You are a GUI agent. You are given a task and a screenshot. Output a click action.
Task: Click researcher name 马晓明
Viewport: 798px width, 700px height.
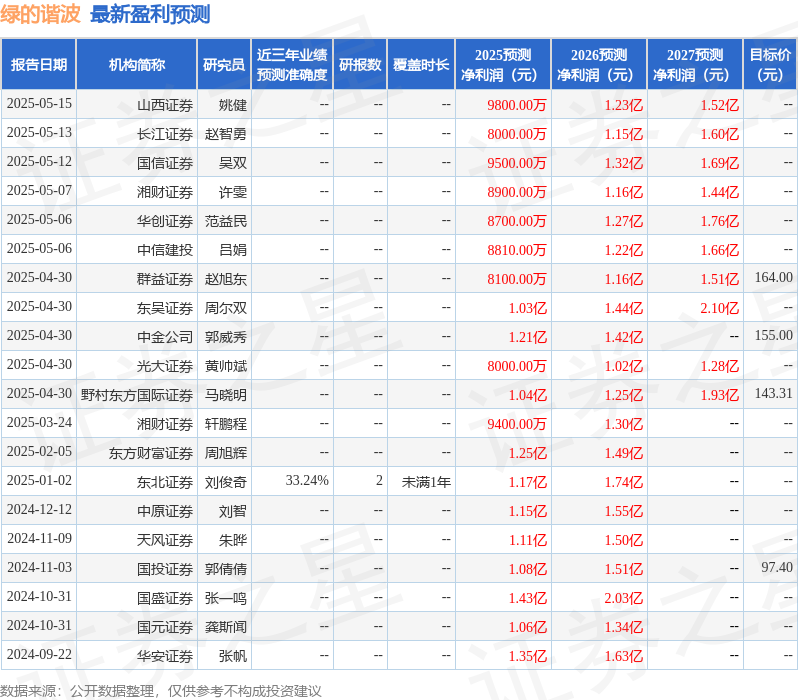coord(226,396)
